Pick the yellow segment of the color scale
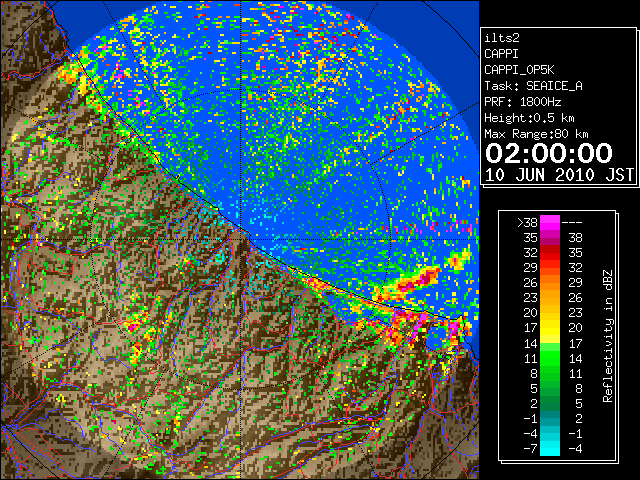 click(x=550, y=328)
